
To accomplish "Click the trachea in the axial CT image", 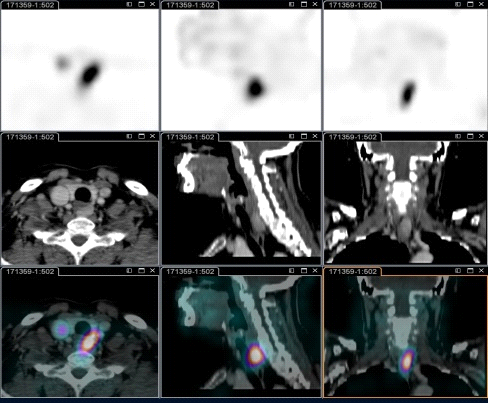I will [x=82, y=194].
